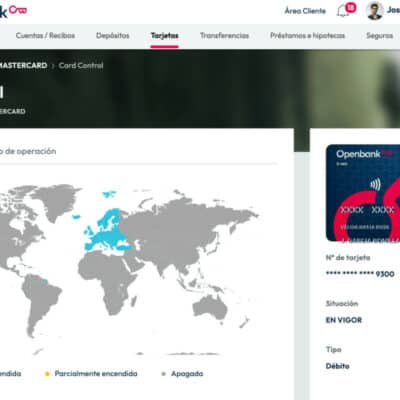Image resolution: width=400 pixels, height=400 pixels.
Task: Click the user profile avatar
Action: pos(374,11)
